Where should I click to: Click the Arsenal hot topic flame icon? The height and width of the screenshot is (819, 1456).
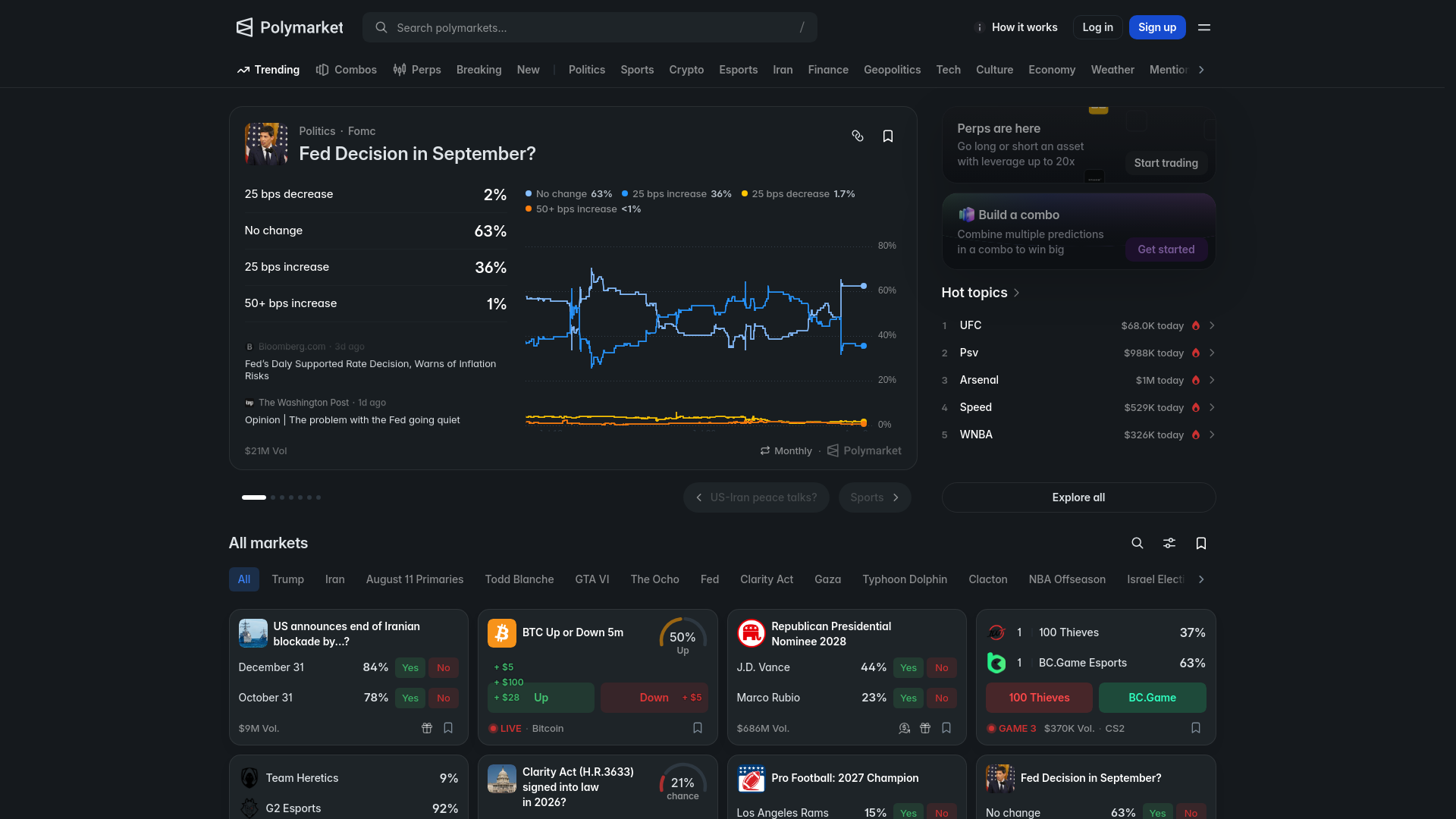click(x=1196, y=380)
